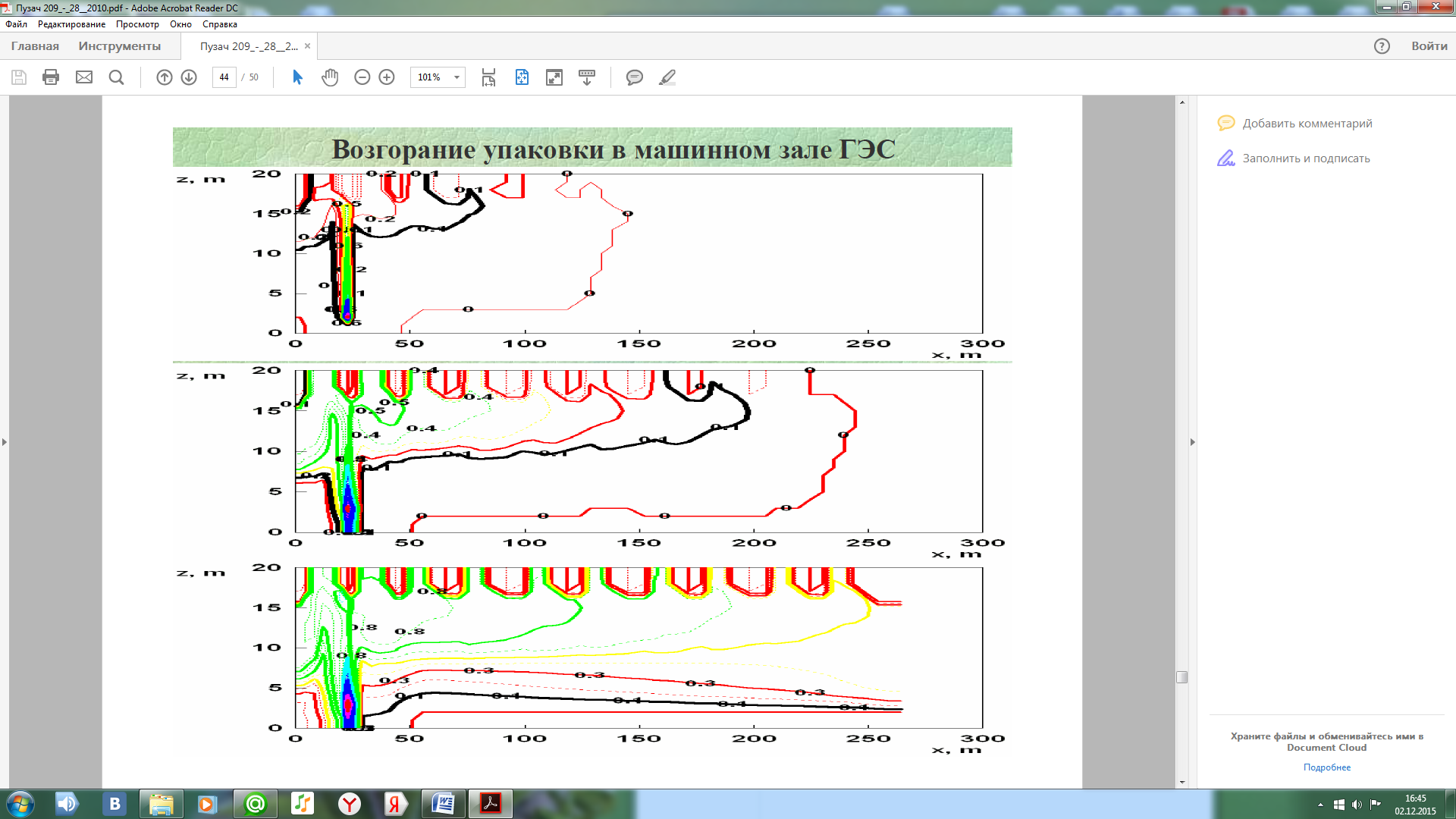Open the Справка menu

pyautogui.click(x=220, y=24)
